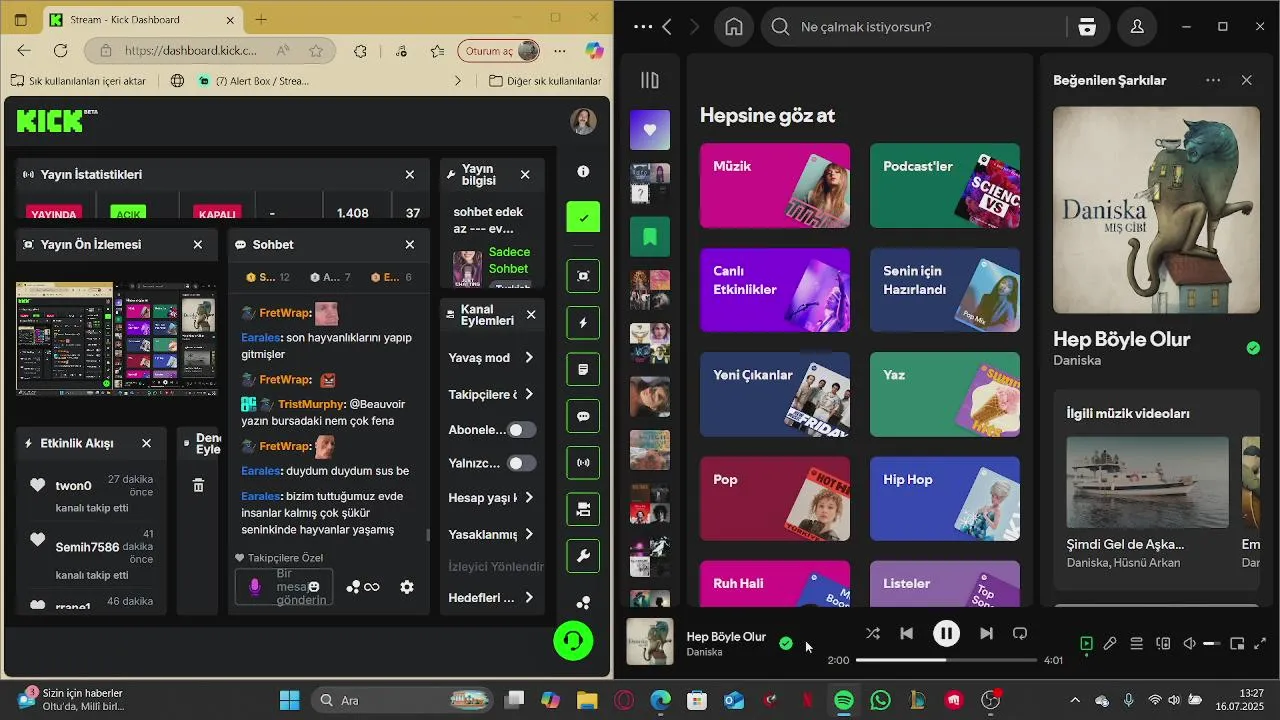This screenshot has height=720, width=1280.
Task: Open Canlı Etkinlikler category card
Action: coord(775,290)
